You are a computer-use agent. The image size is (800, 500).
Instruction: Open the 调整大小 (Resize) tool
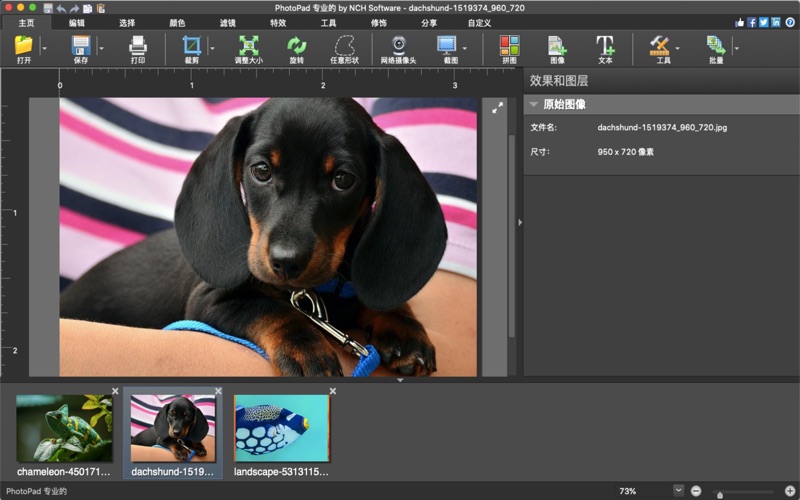(x=247, y=45)
